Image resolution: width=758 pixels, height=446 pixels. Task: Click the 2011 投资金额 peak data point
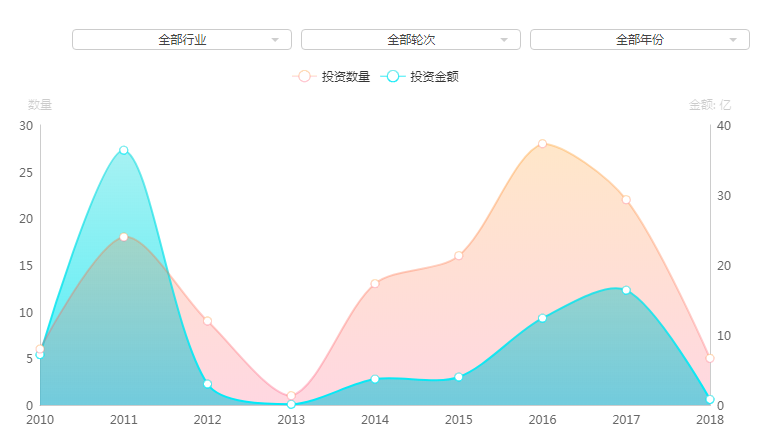click(x=124, y=150)
